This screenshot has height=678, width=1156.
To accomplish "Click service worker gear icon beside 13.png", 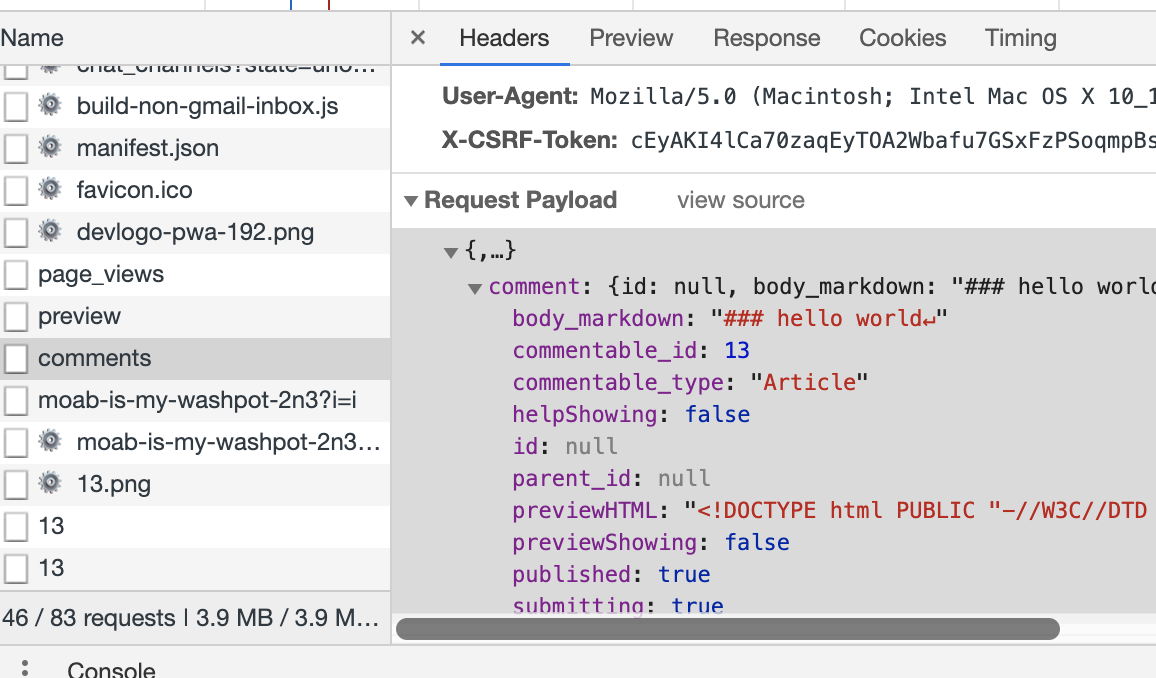I will (x=49, y=483).
